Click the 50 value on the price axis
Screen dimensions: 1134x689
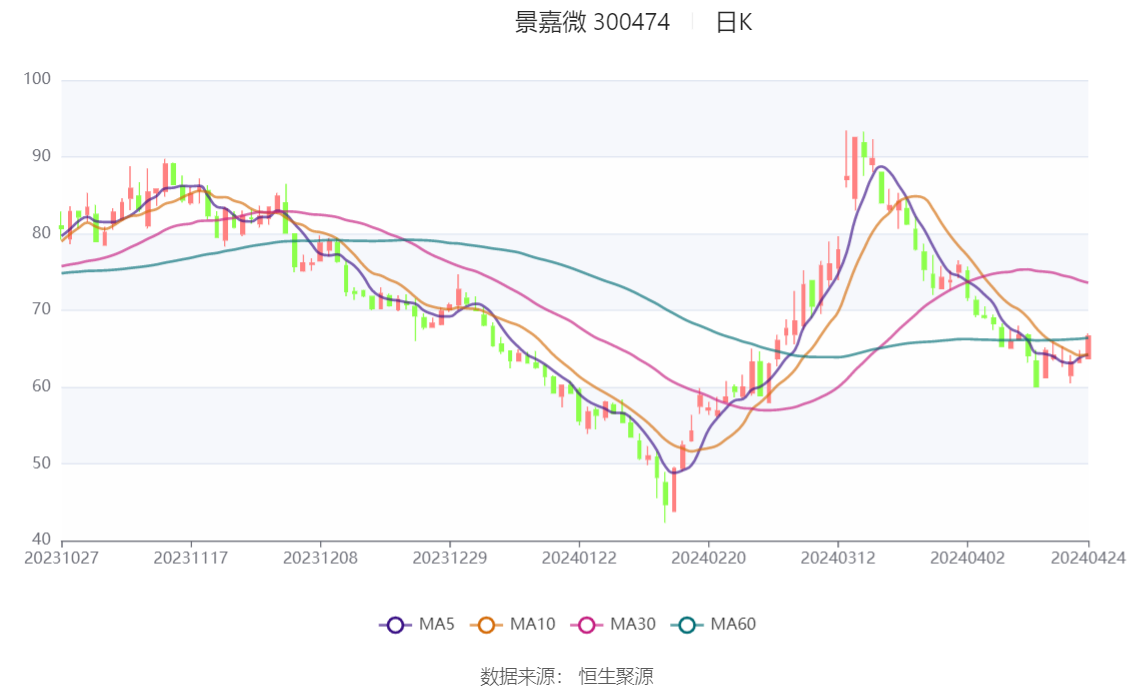(41, 463)
